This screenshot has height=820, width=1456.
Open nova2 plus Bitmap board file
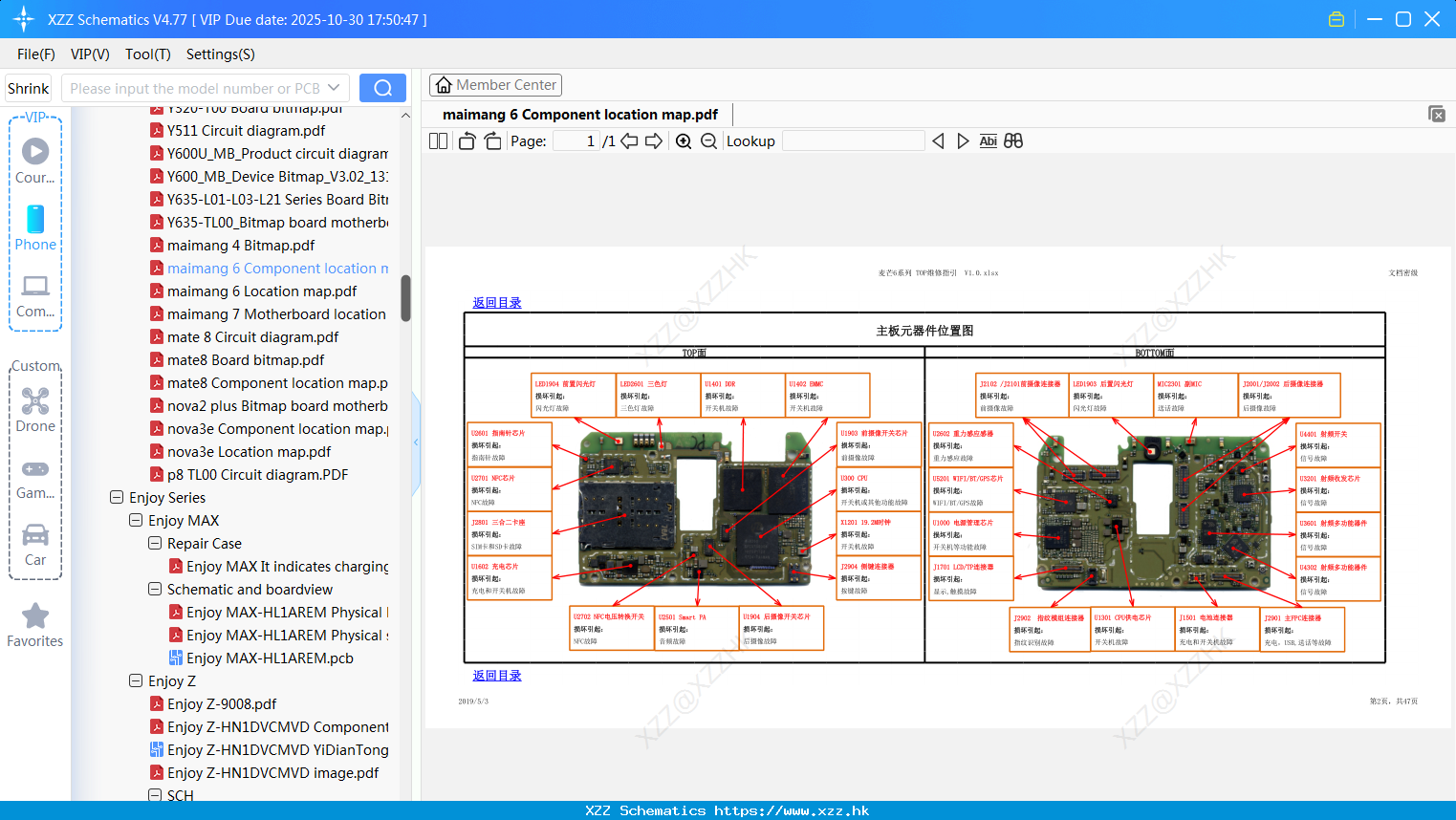pos(269,406)
